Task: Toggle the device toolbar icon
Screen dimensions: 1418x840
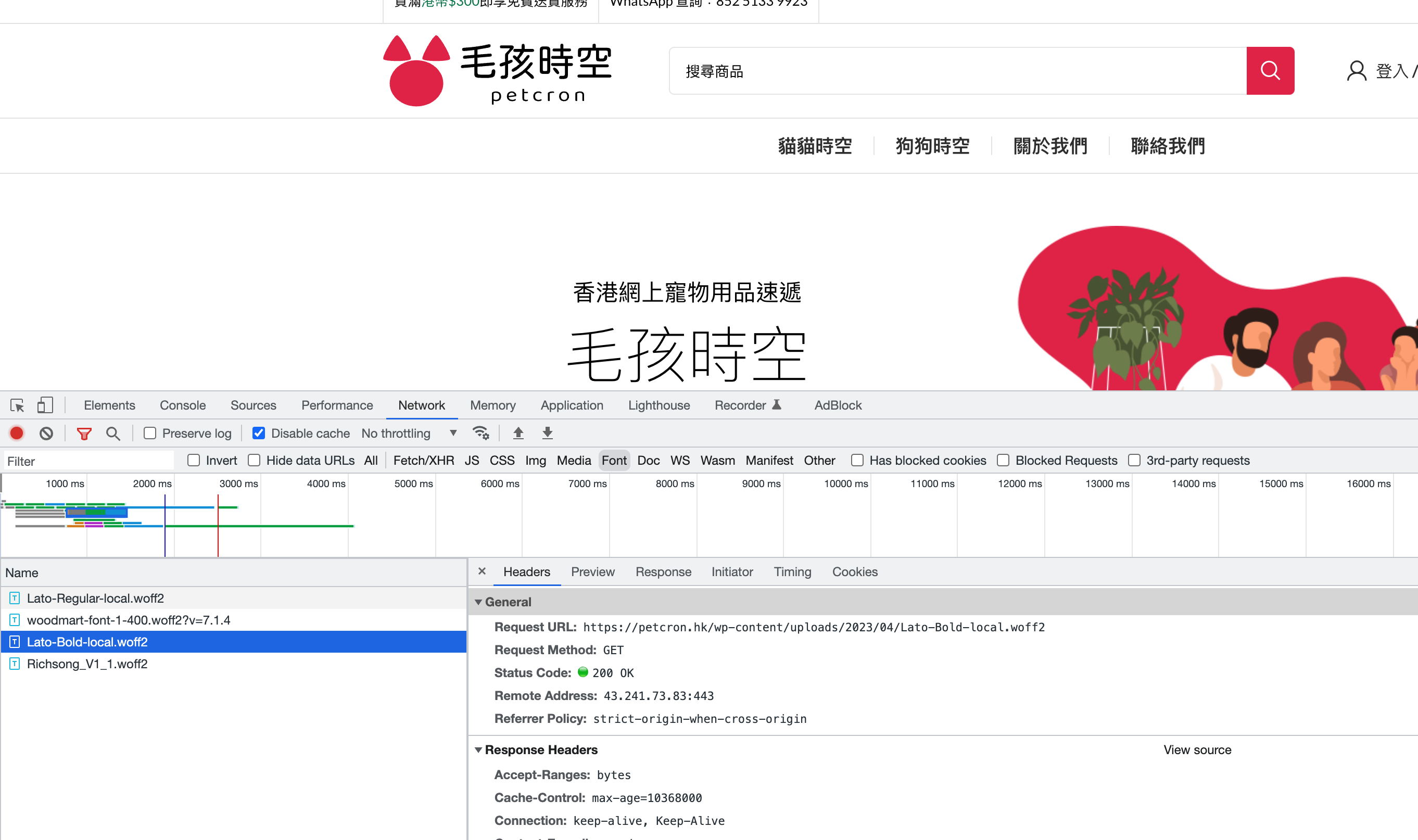Action: click(x=45, y=405)
